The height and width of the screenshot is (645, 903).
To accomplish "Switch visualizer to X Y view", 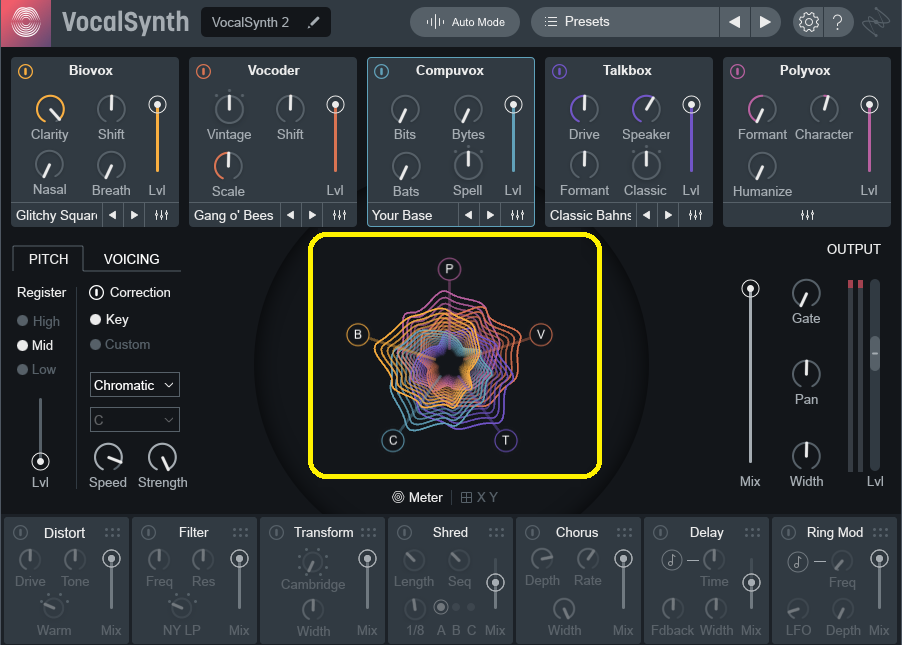I will click(479, 498).
